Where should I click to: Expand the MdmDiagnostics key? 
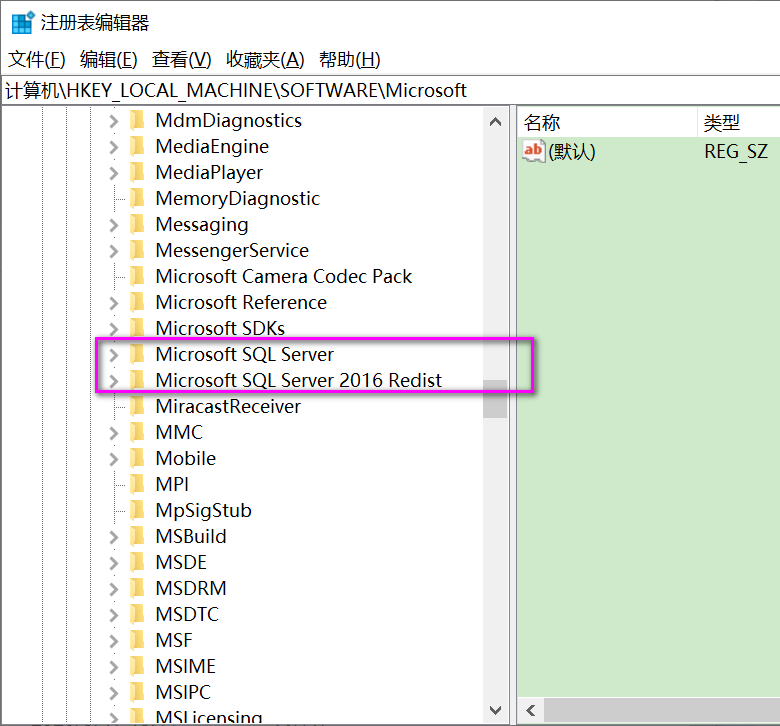(x=114, y=121)
